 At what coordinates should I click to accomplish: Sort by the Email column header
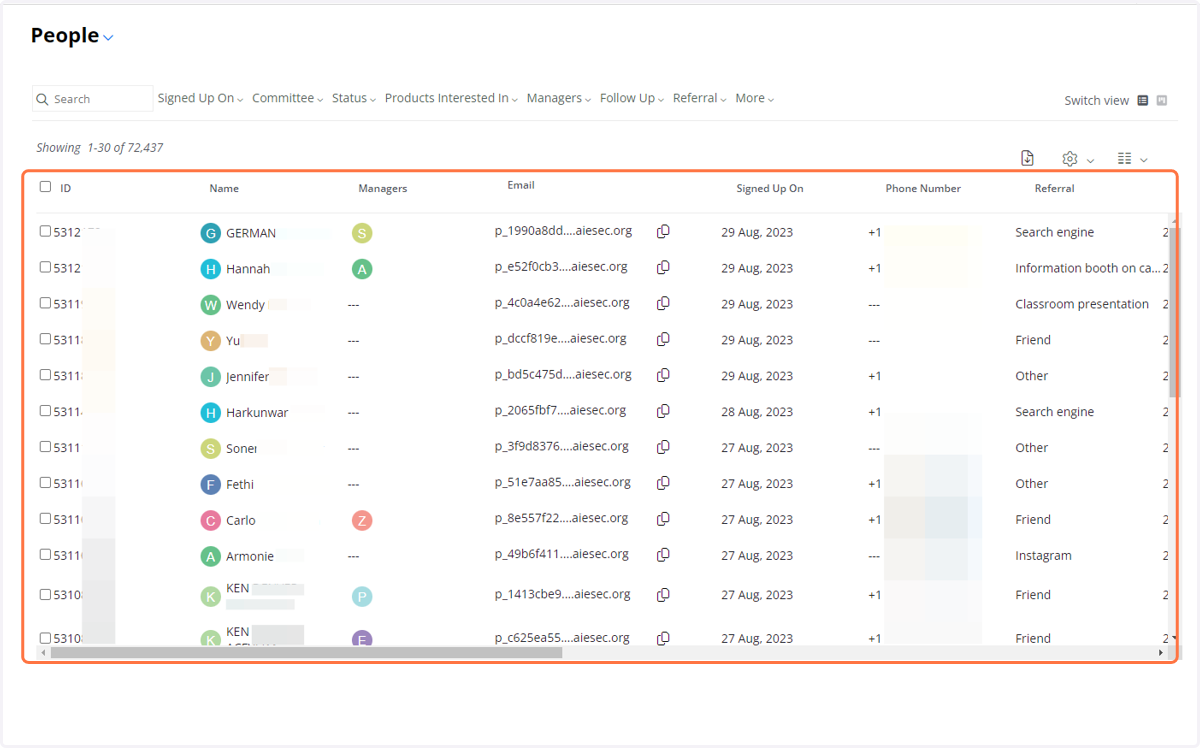[x=521, y=185]
